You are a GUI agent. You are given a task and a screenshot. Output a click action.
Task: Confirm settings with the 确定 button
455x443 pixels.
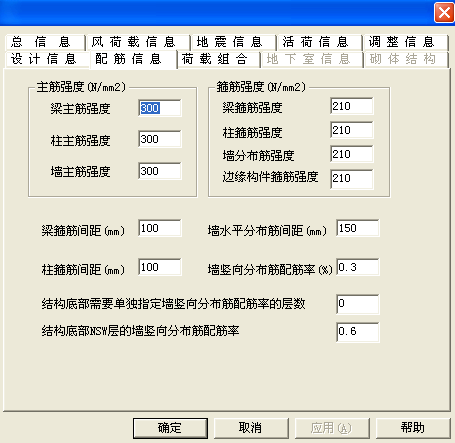[170, 428]
